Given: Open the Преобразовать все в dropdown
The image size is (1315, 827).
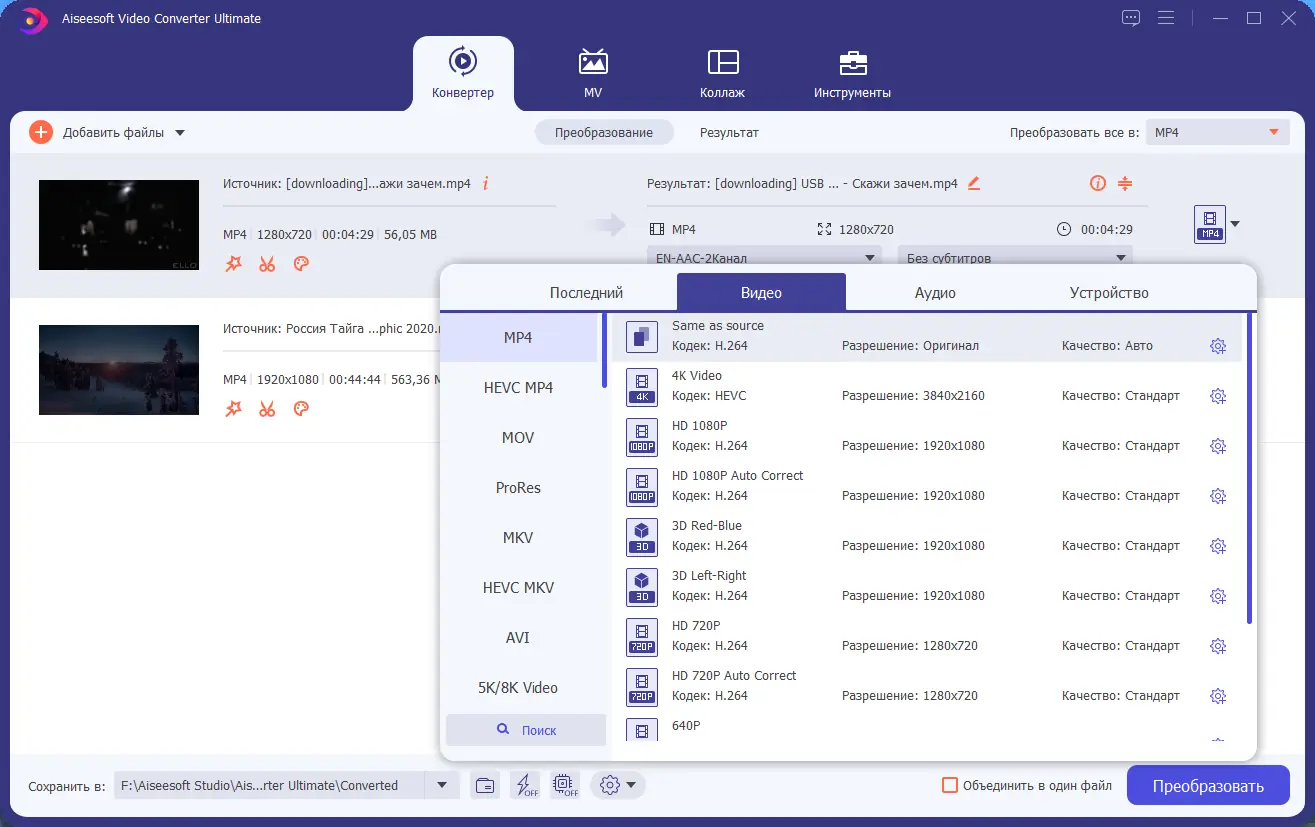Looking at the screenshot, I should coord(1217,131).
